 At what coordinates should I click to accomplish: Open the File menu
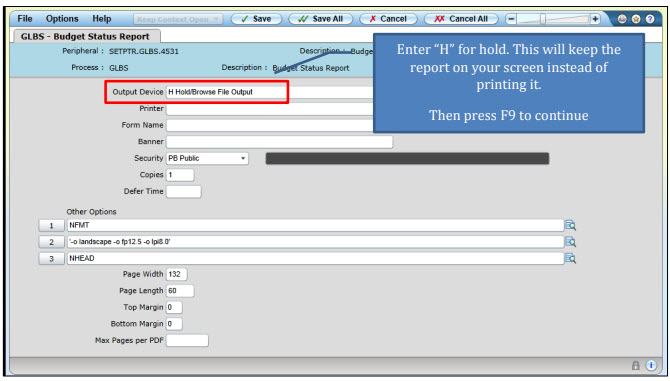(25, 19)
